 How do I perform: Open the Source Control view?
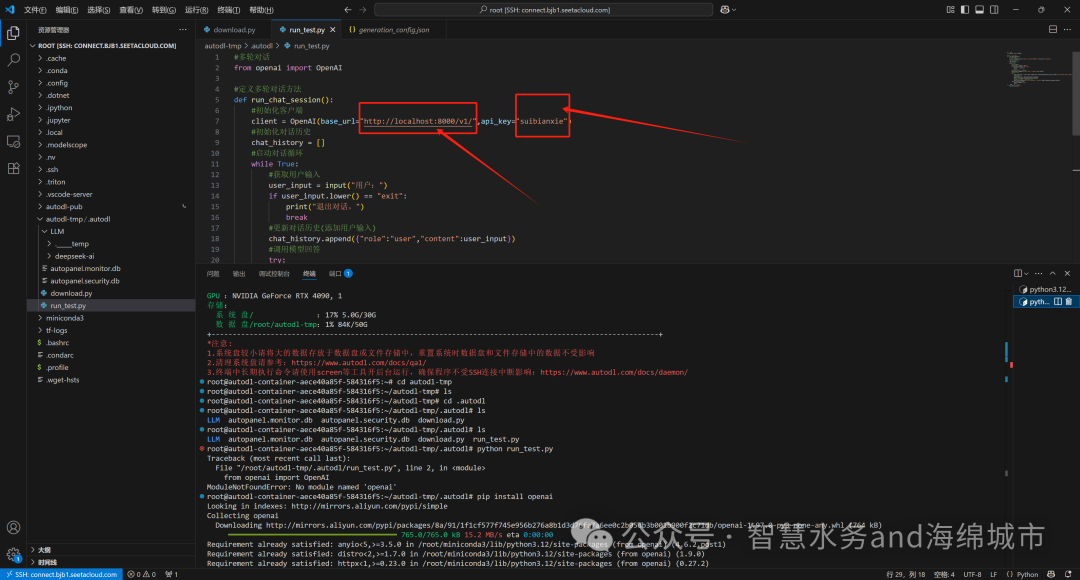tap(13, 87)
